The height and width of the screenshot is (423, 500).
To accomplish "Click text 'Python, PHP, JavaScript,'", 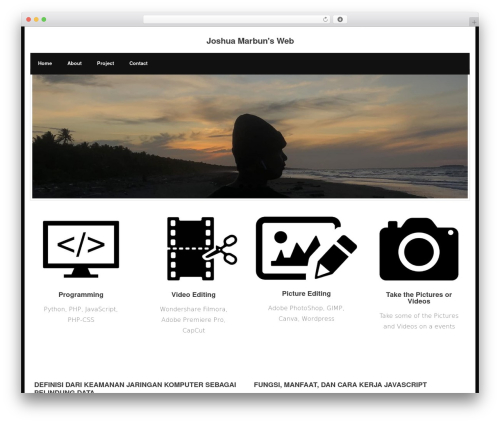I will [x=81, y=309].
